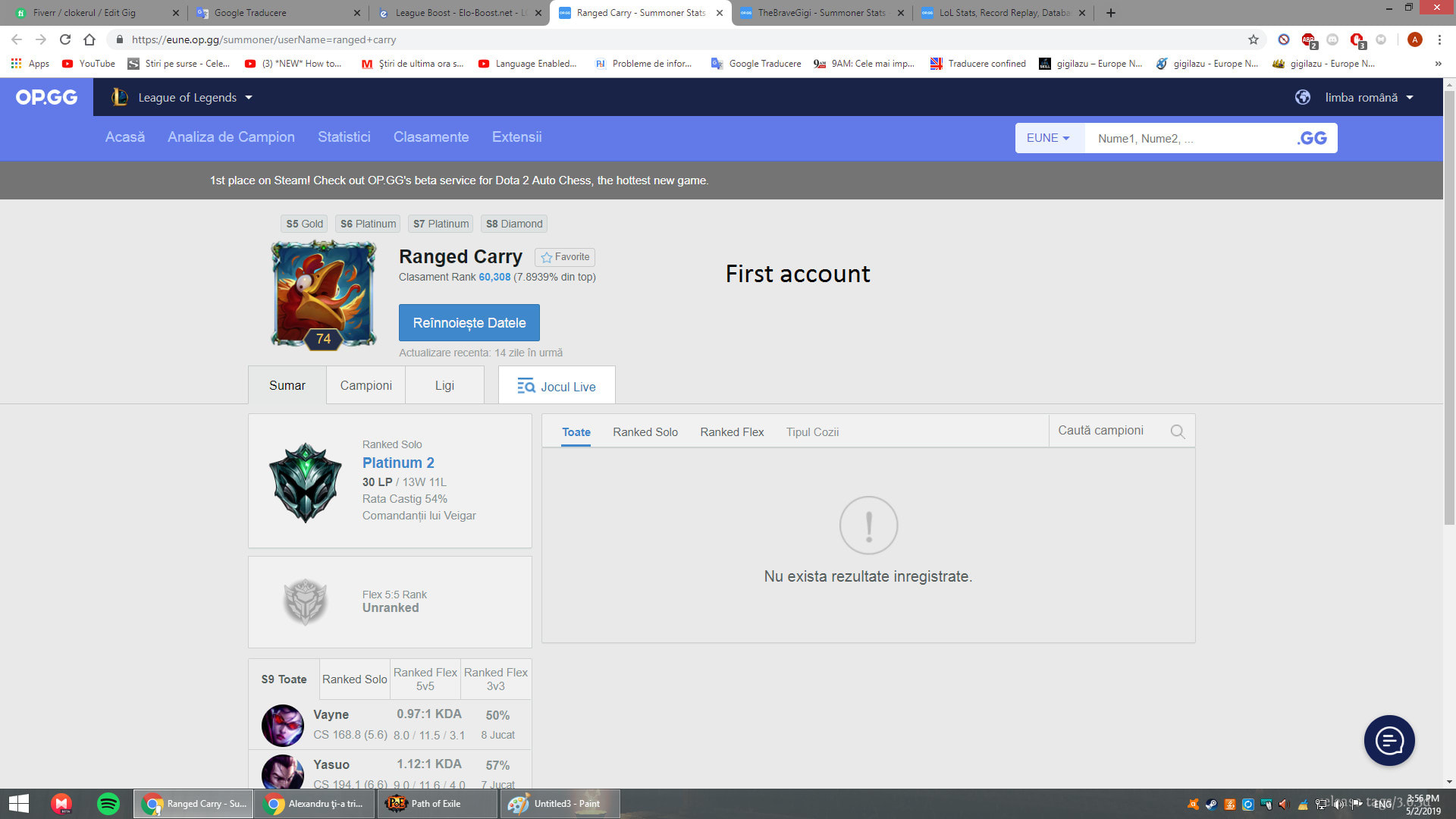This screenshot has width=1456, height=819.
Task: Open a new browser tab
Action: [1111, 13]
